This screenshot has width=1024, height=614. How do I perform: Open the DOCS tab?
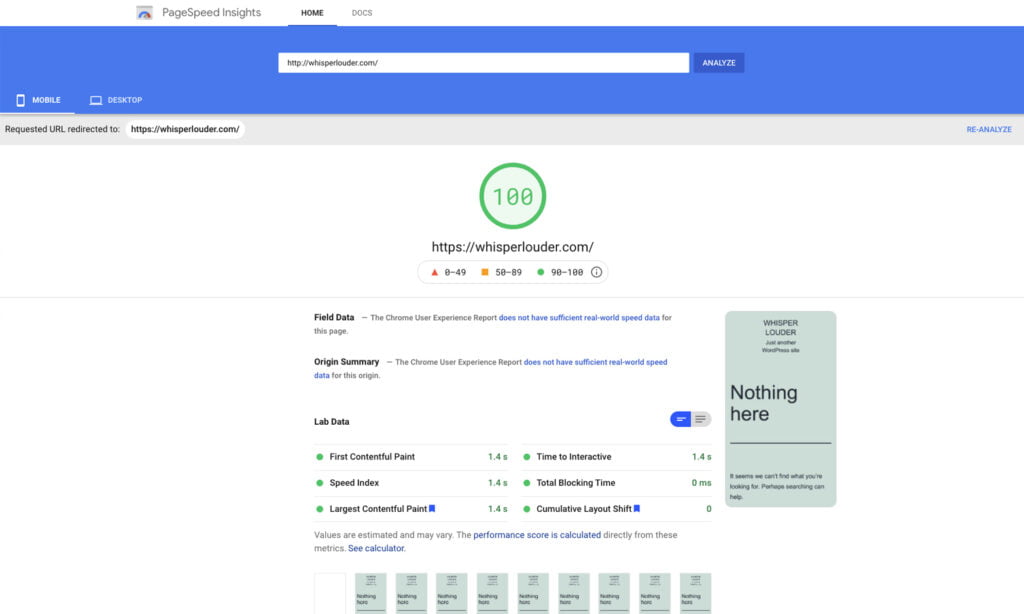(362, 13)
